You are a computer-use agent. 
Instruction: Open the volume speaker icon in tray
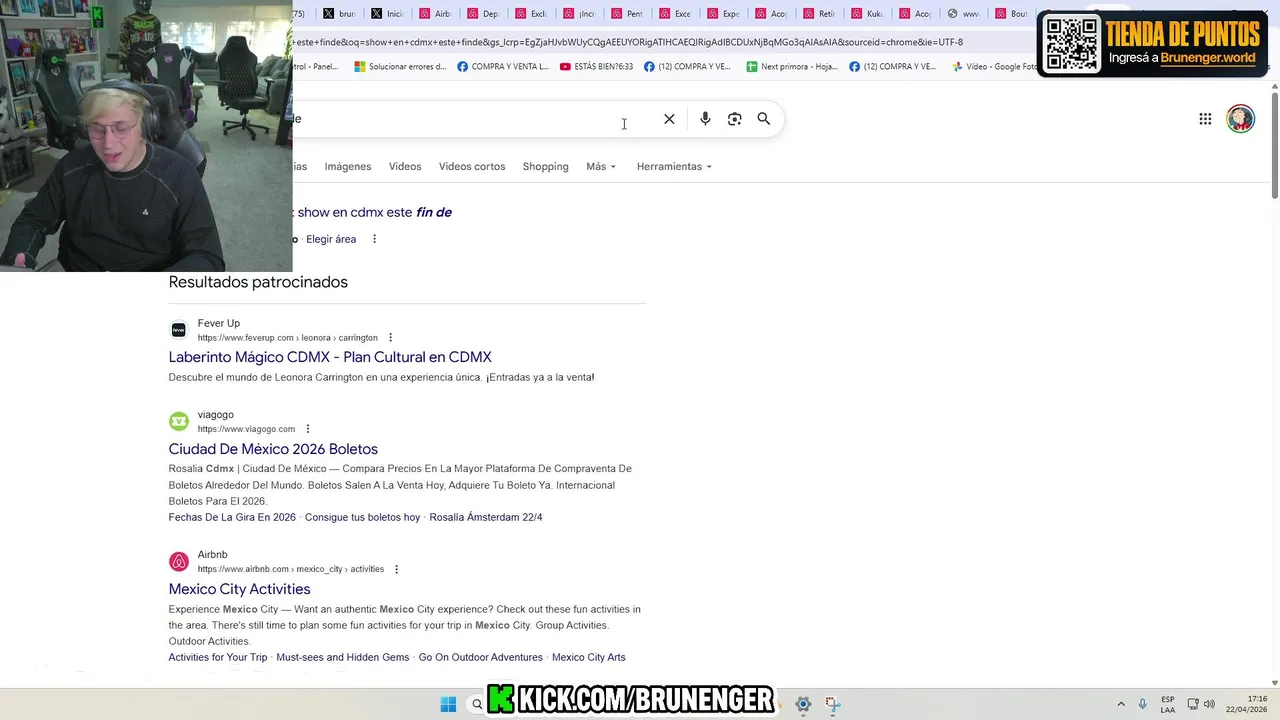pos(1209,704)
